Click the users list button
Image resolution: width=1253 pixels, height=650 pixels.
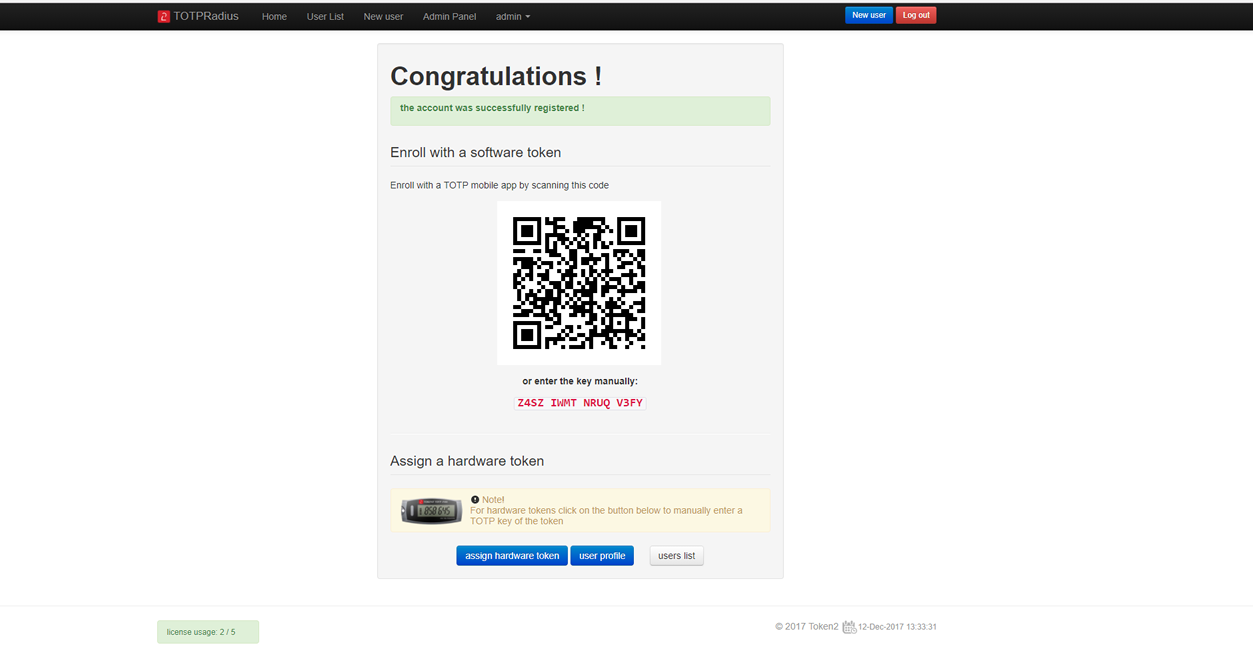(x=676, y=555)
